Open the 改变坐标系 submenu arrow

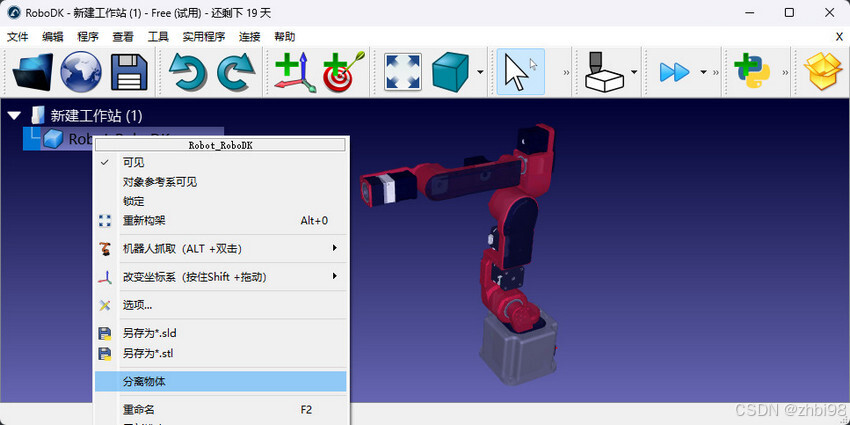[334, 276]
